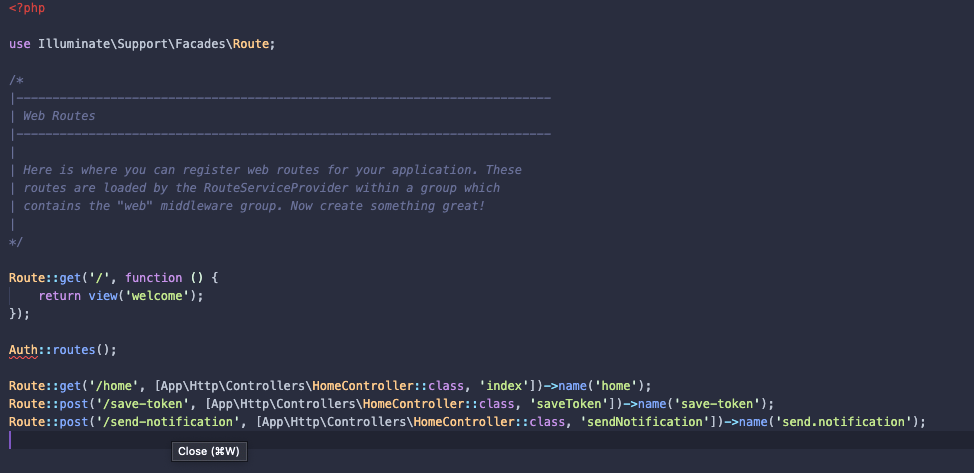Click the 'routes' method after Auth

[x=74, y=350]
